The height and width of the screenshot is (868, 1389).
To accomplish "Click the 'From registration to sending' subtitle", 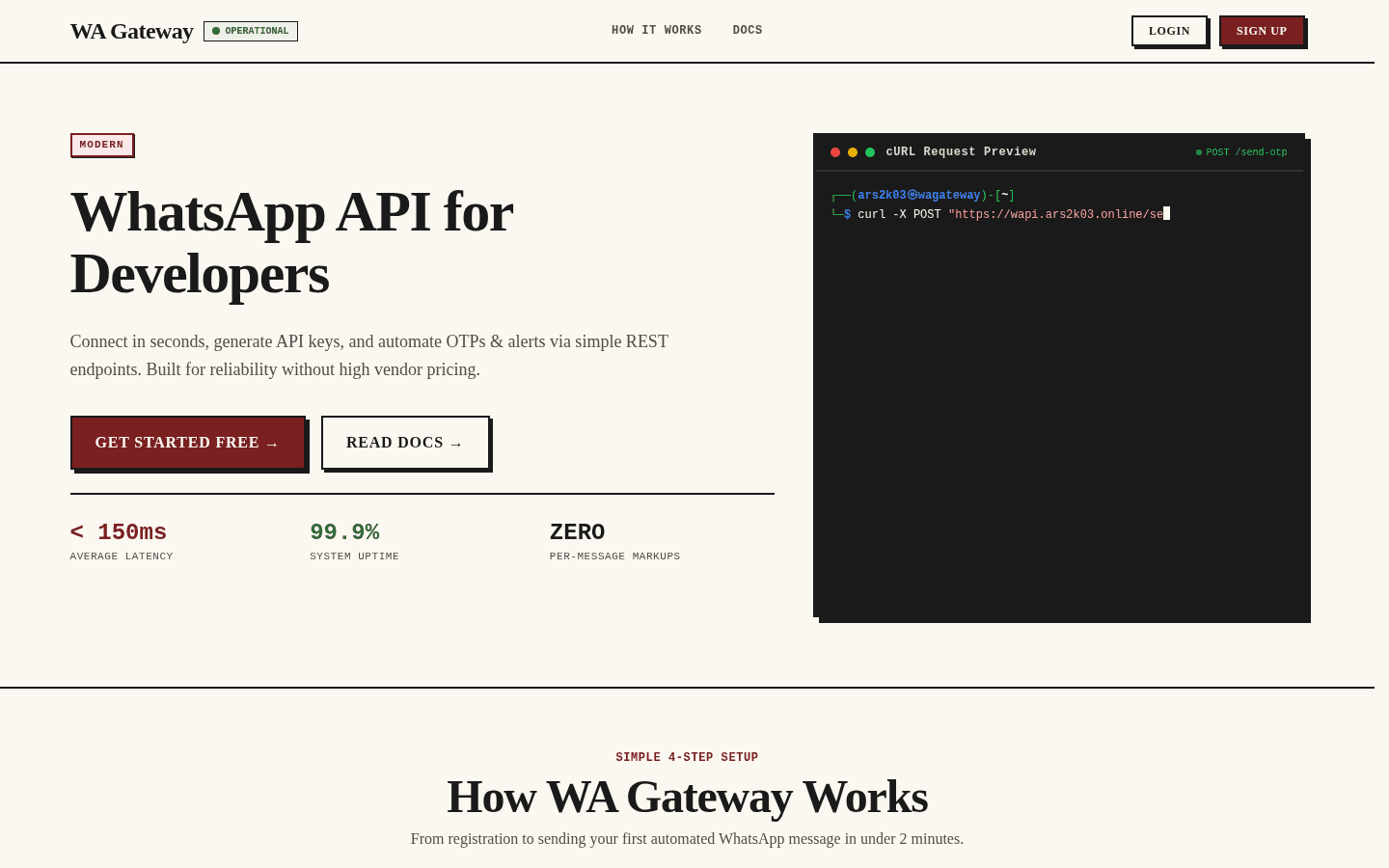I will [687, 839].
